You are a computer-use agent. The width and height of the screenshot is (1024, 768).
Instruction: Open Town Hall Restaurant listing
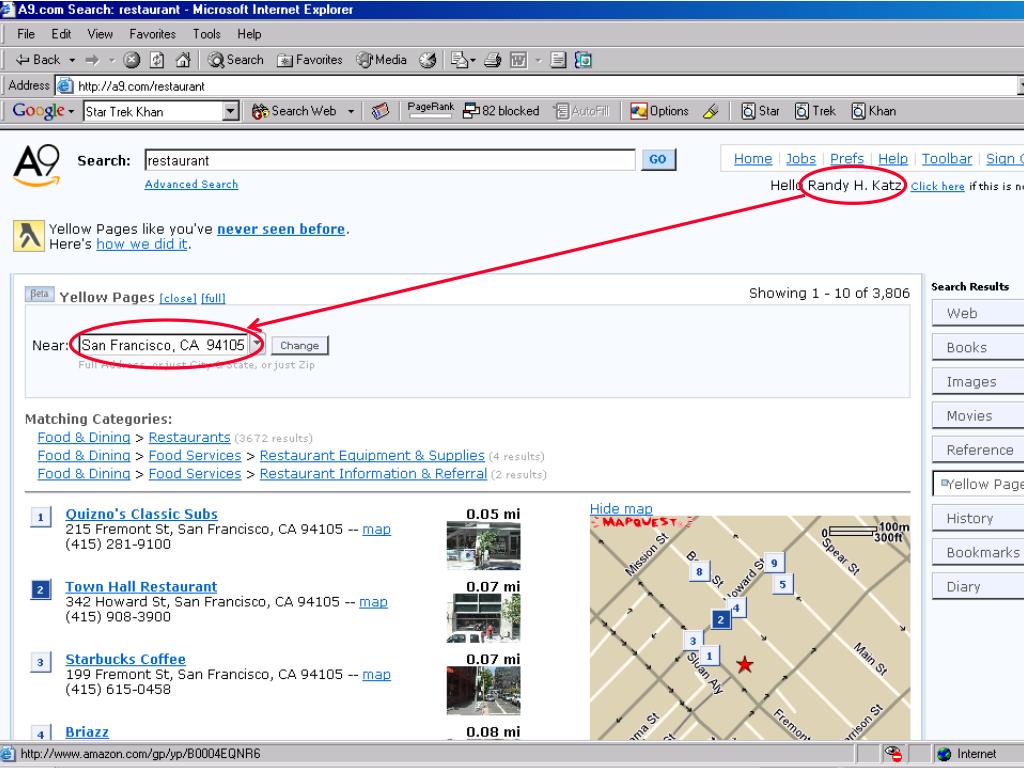(141, 586)
